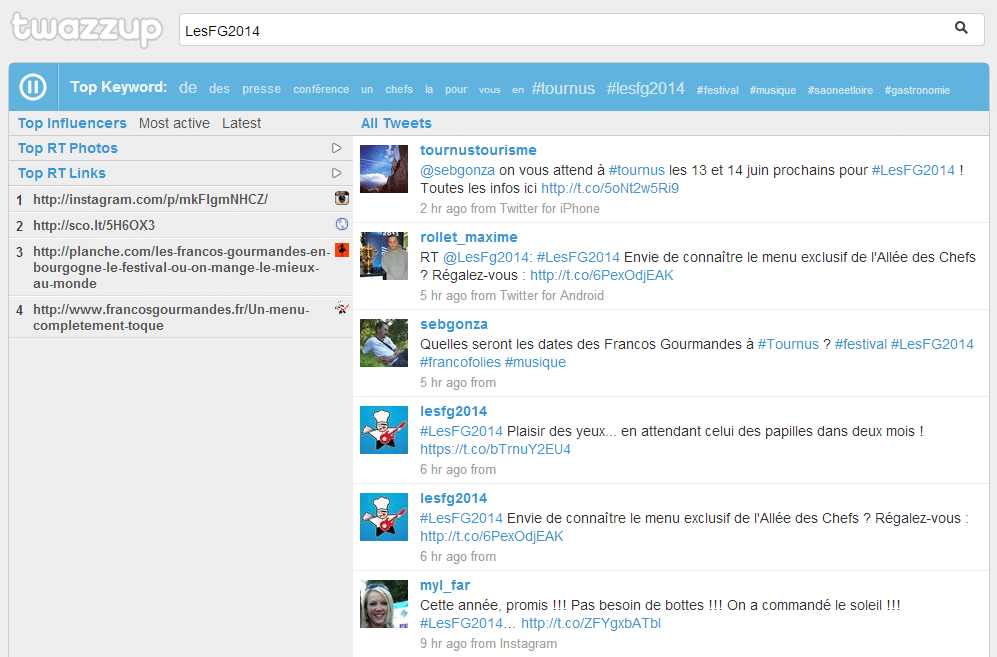Select the 'vous' top keyword
Image resolution: width=997 pixels, height=657 pixels.
pyautogui.click(x=490, y=90)
